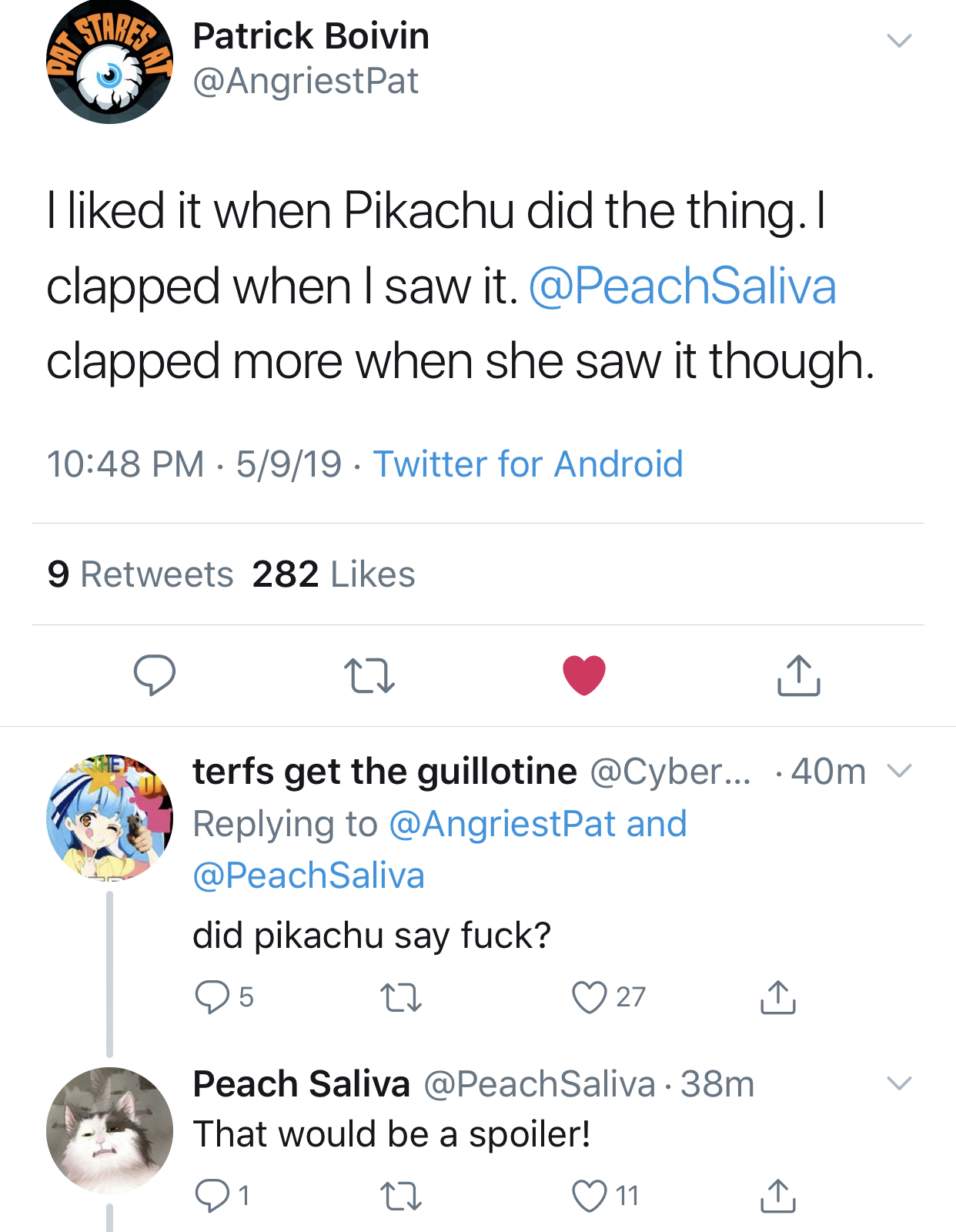Viewport: 956px width, 1232px height.
Task: Open Patrick Boivin's profile picture
Action: tap(109, 61)
